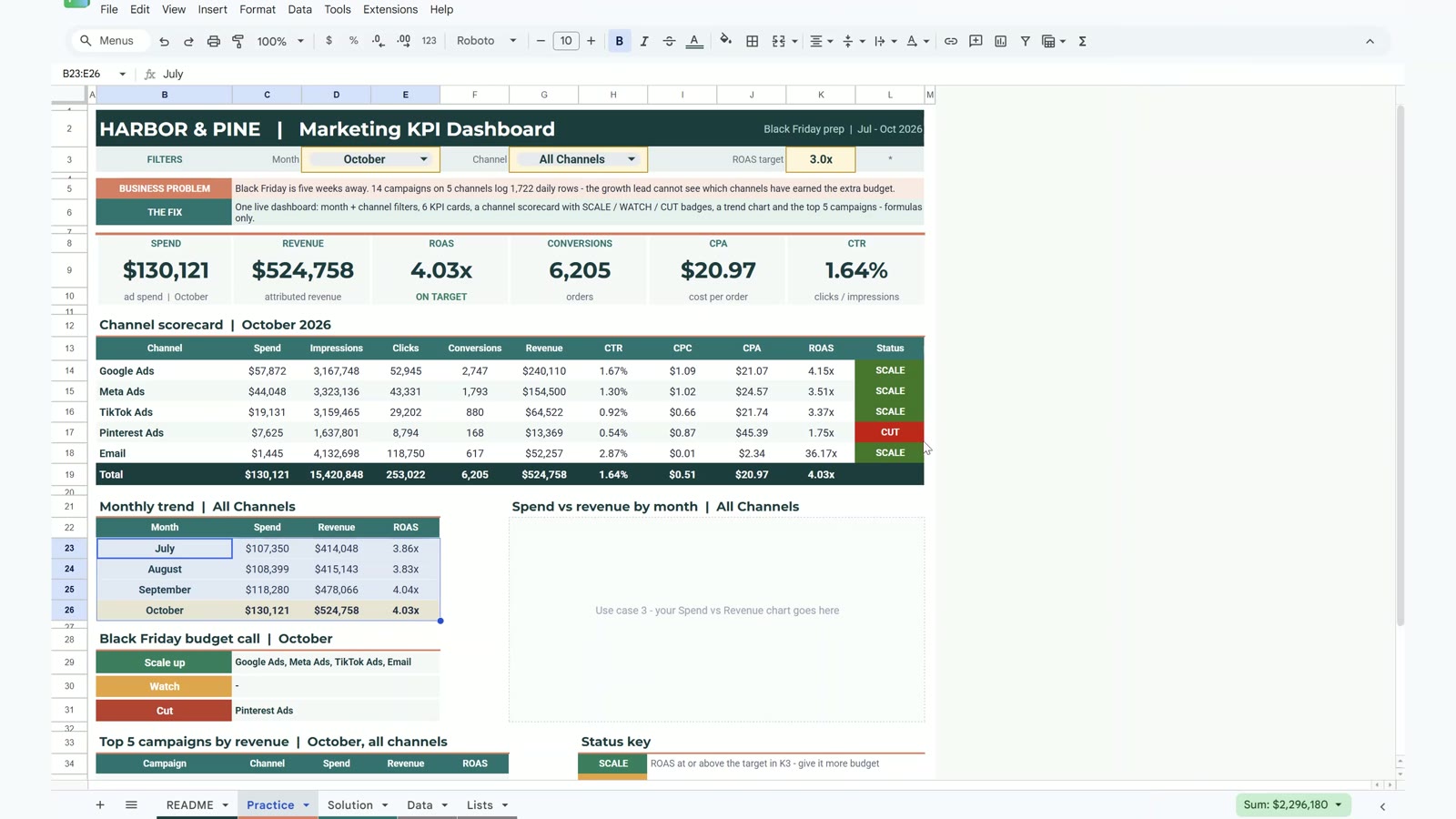1456x819 pixels.
Task: Select the ROAS target cell showing 3.0x
Action: [821, 159]
